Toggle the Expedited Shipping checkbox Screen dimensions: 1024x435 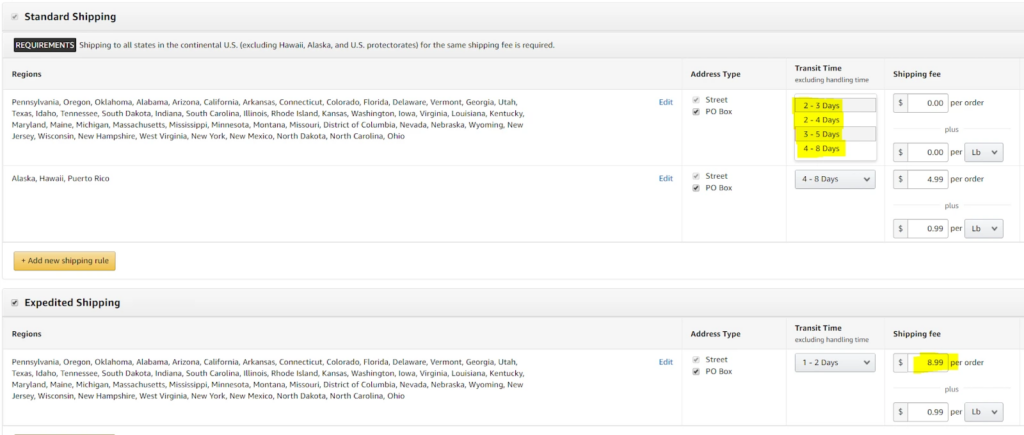pyautogui.click(x=14, y=303)
